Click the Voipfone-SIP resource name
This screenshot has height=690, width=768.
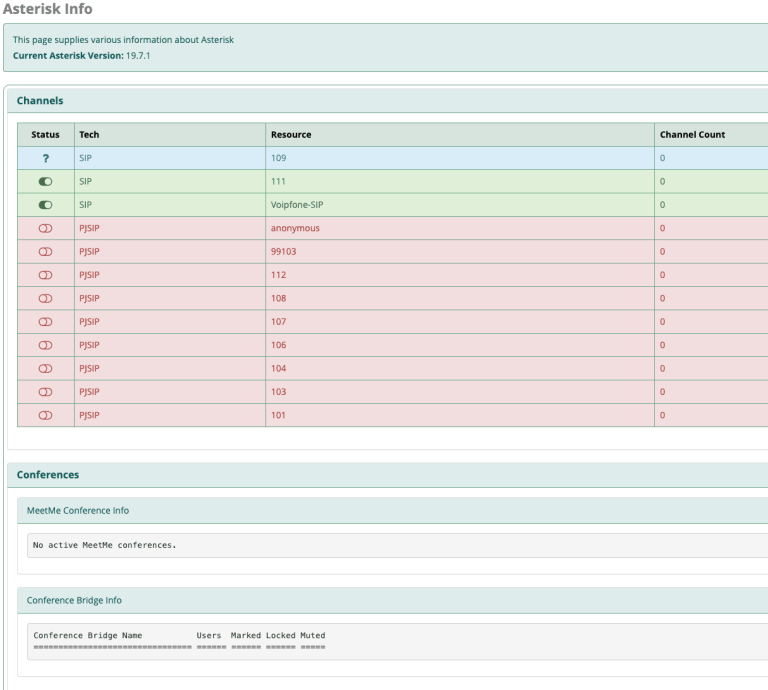[x=298, y=205]
